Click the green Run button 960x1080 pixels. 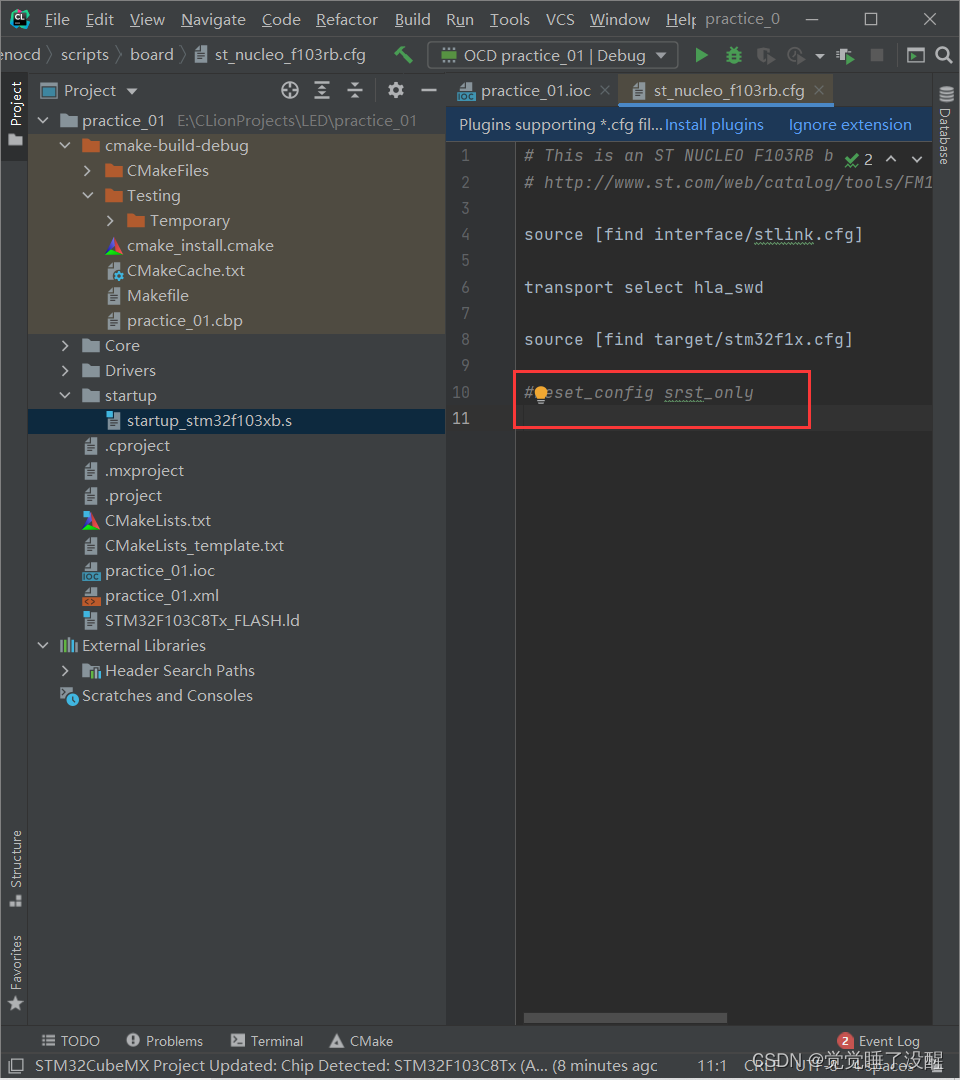point(701,55)
